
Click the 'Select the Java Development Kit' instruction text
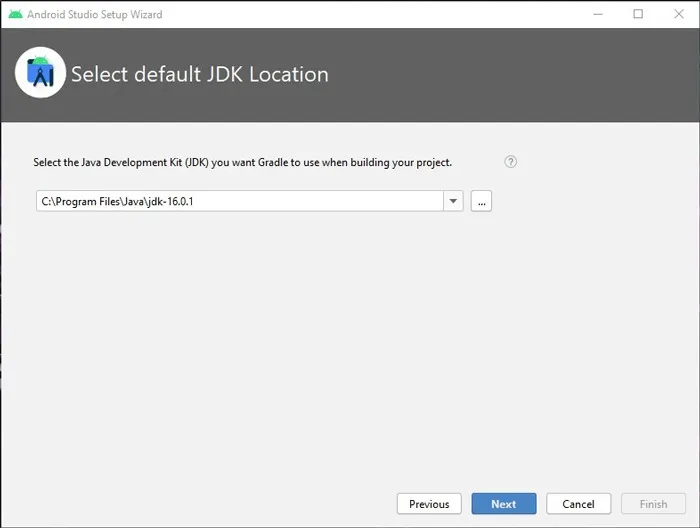click(x=242, y=162)
